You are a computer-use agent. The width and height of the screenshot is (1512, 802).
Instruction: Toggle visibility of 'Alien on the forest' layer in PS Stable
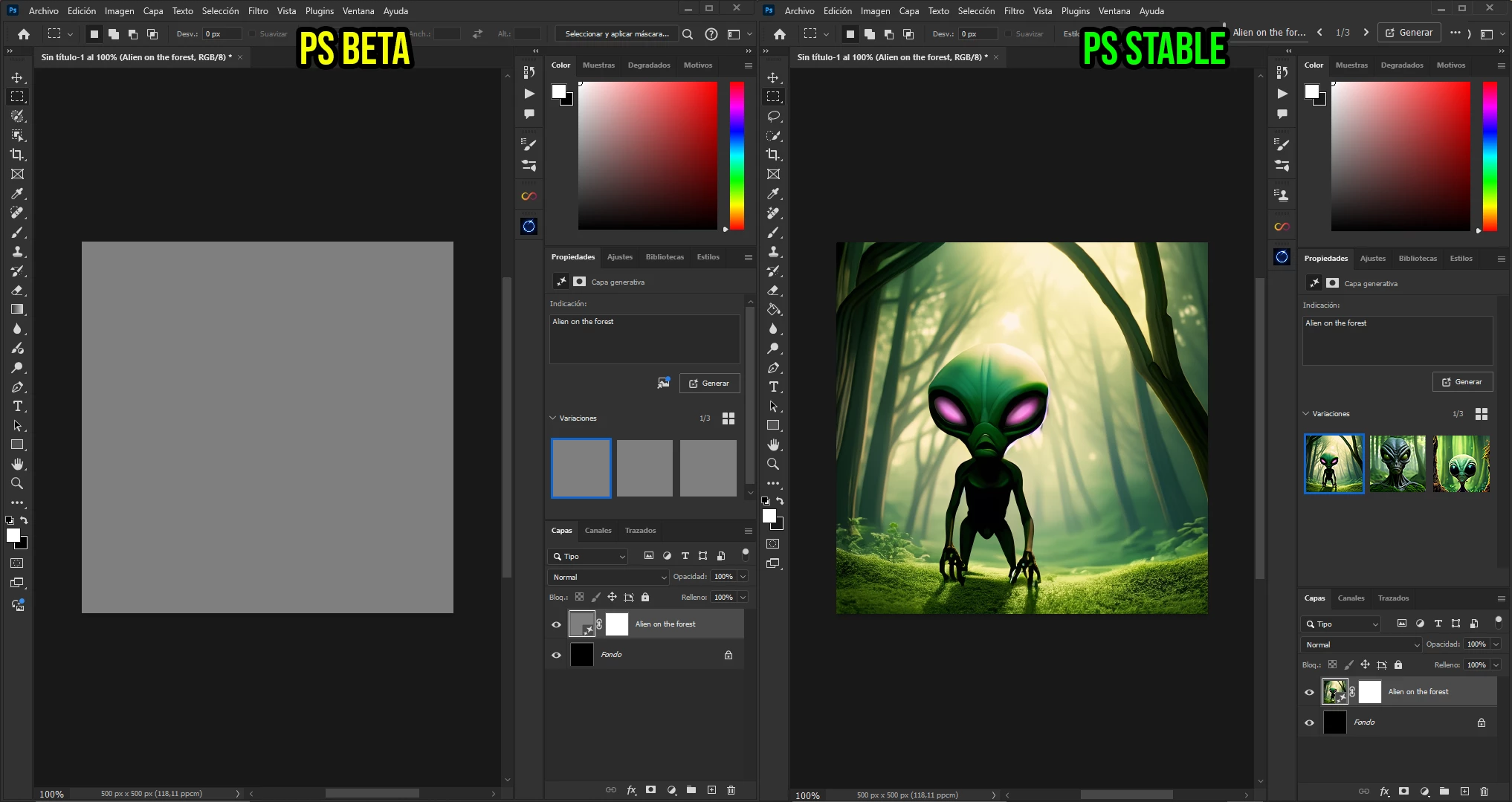tap(1309, 692)
